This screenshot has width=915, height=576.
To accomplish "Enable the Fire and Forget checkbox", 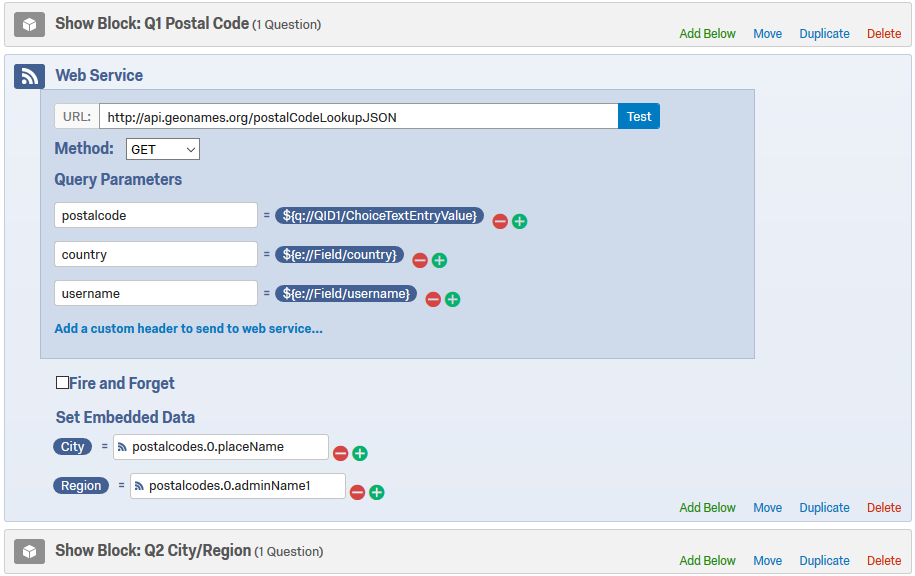I will tap(62, 383).
